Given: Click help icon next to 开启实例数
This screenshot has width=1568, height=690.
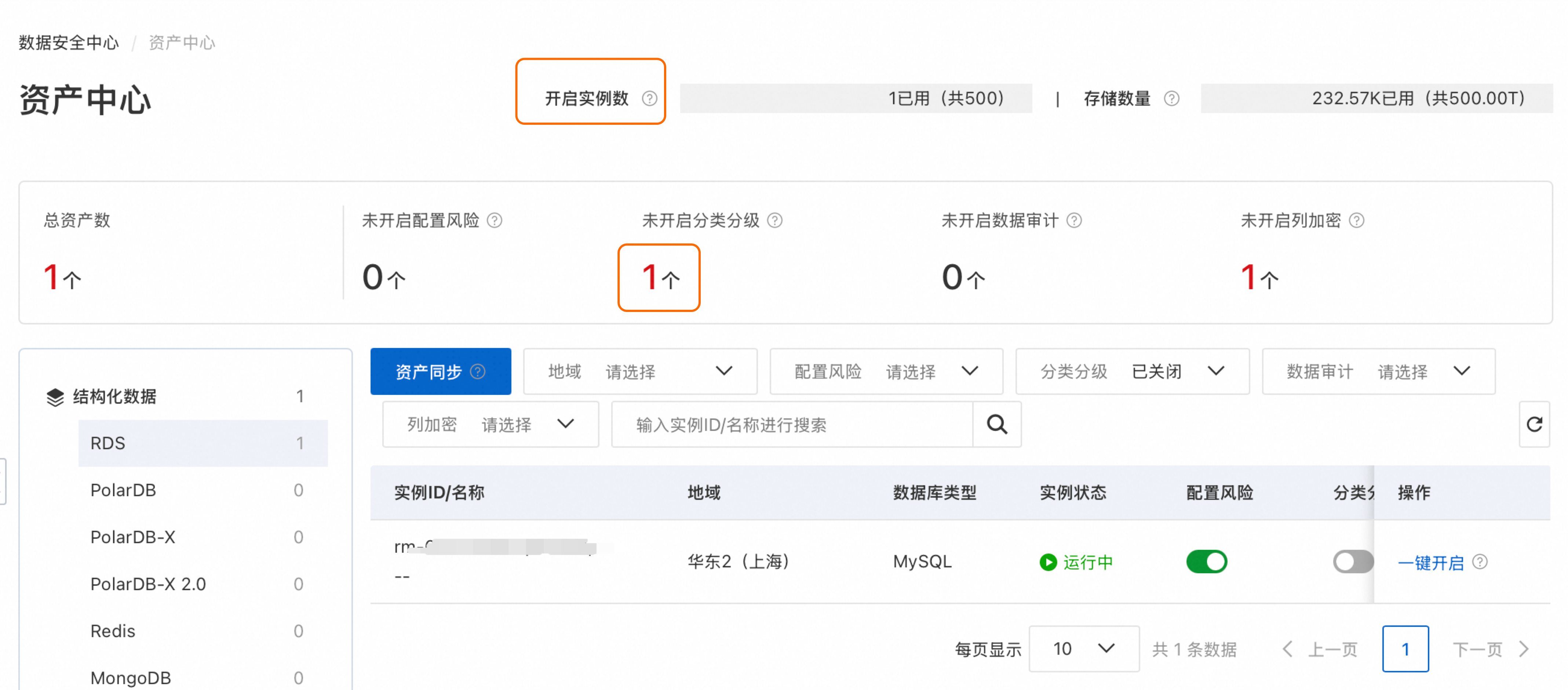Looking at the screenshot, I should (x=649, y=99).
